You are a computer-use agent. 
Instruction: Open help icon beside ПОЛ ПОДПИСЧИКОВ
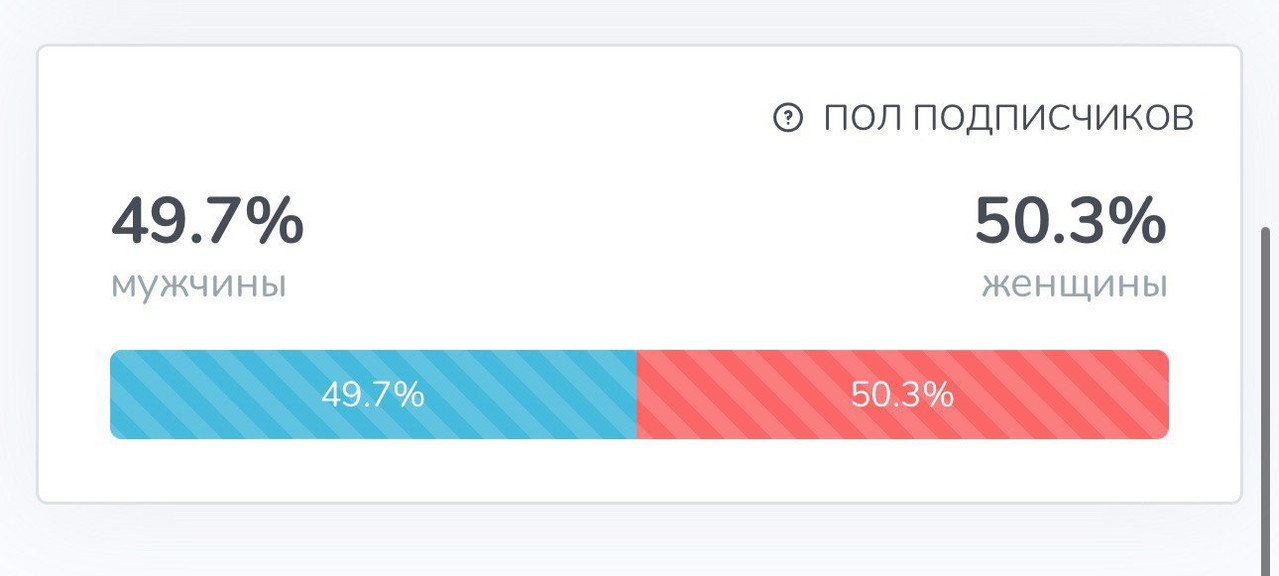788,118
